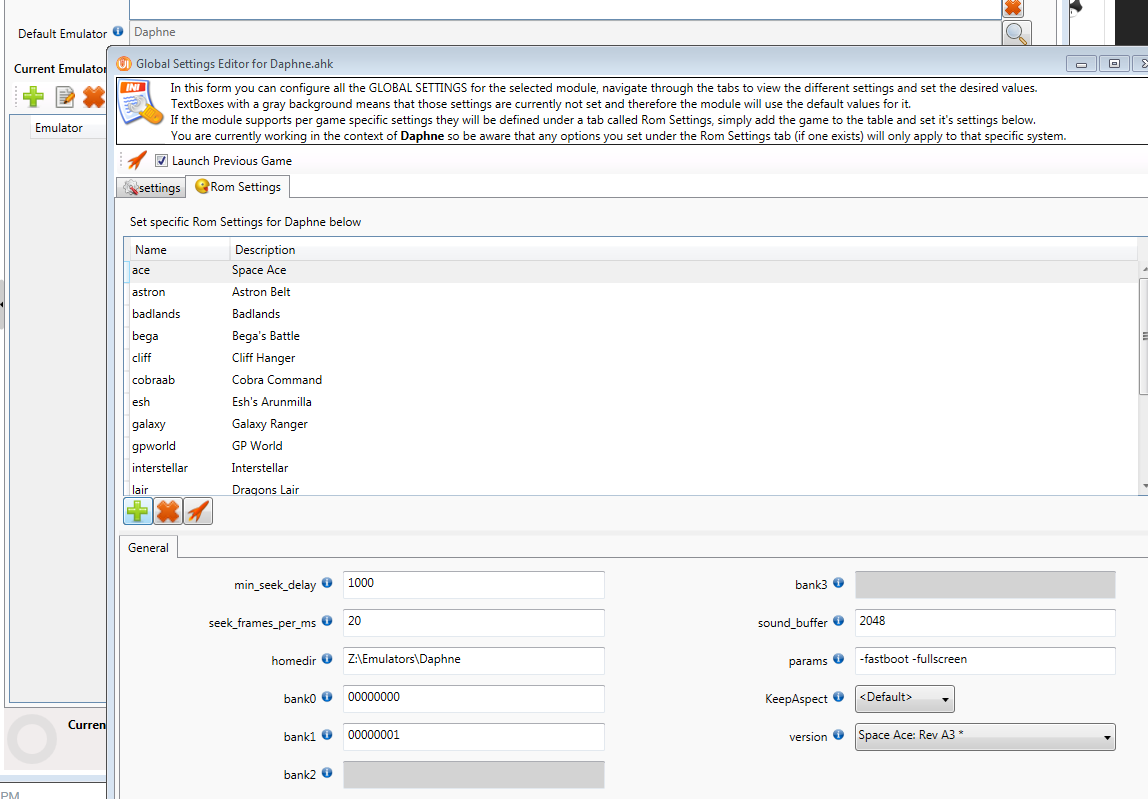Image resolution: width=1148 pixels, height=799 pixels.
Task: Click the orange X delete rom button
Action: coord(168,511)
